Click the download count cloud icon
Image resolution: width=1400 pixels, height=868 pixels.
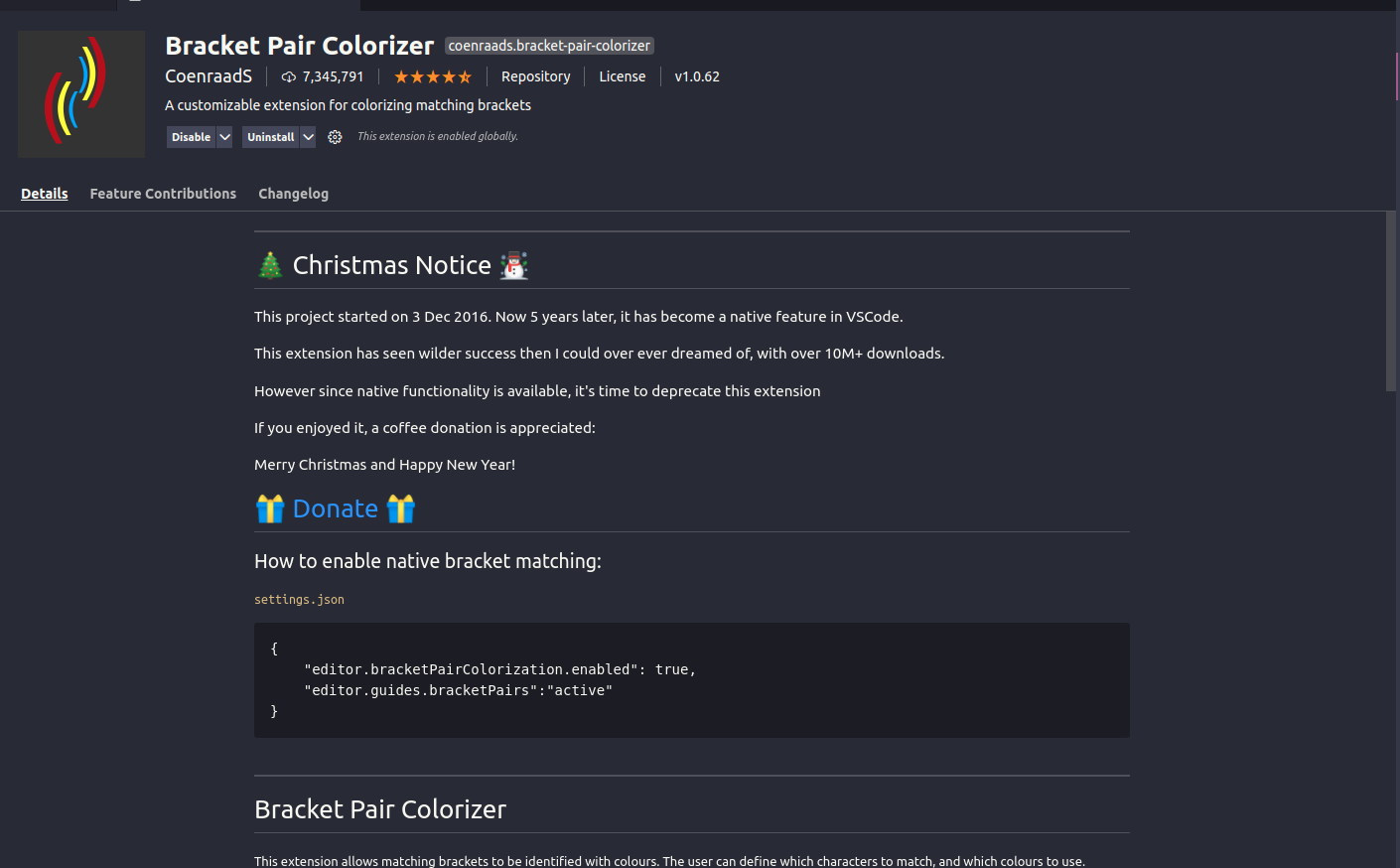(x=288, y=76)
